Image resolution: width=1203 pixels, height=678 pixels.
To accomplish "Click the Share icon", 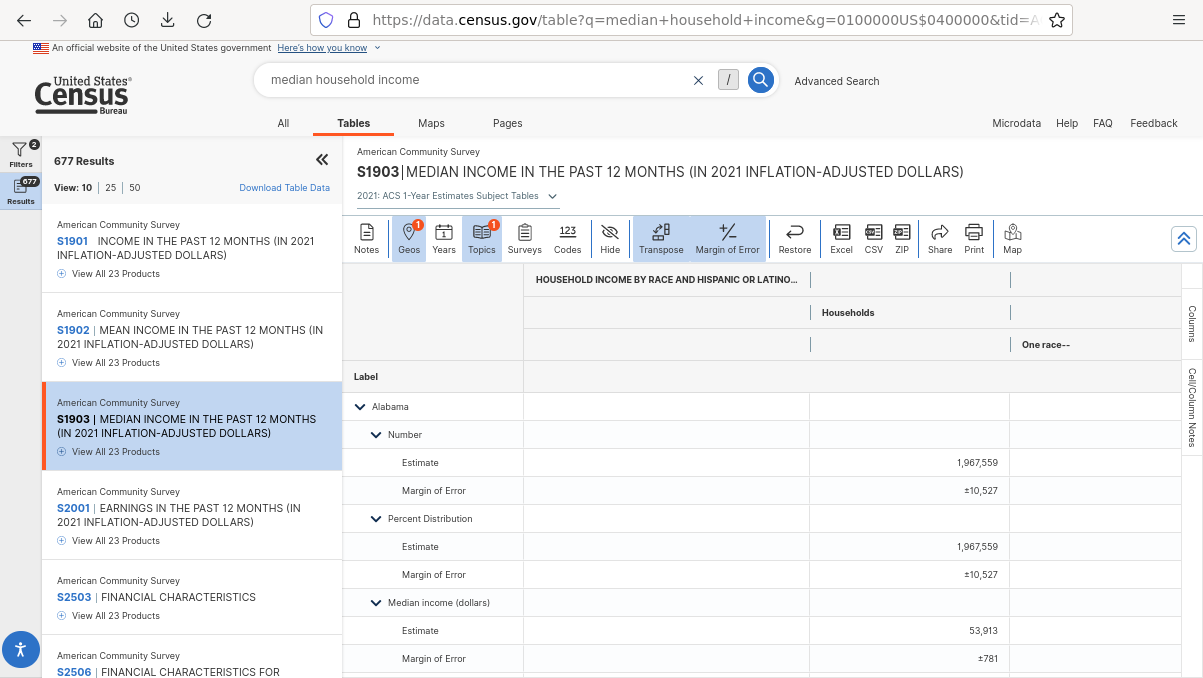I will tap(939, 238).
